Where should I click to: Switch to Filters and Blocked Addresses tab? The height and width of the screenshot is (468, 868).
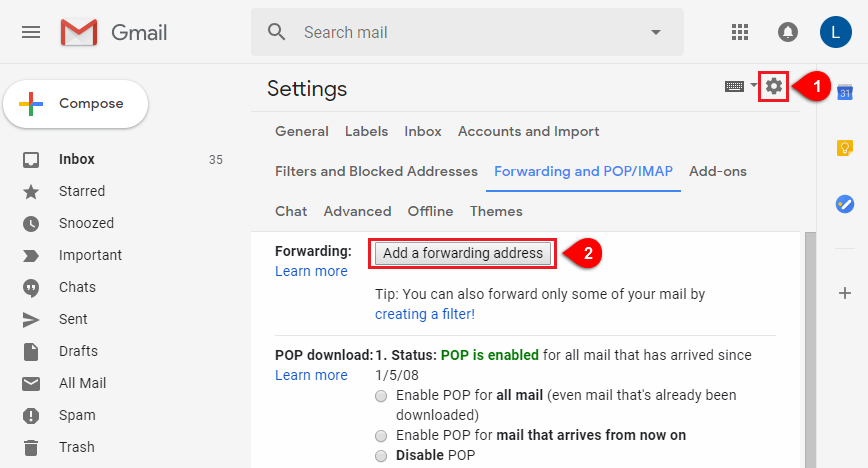376,171
